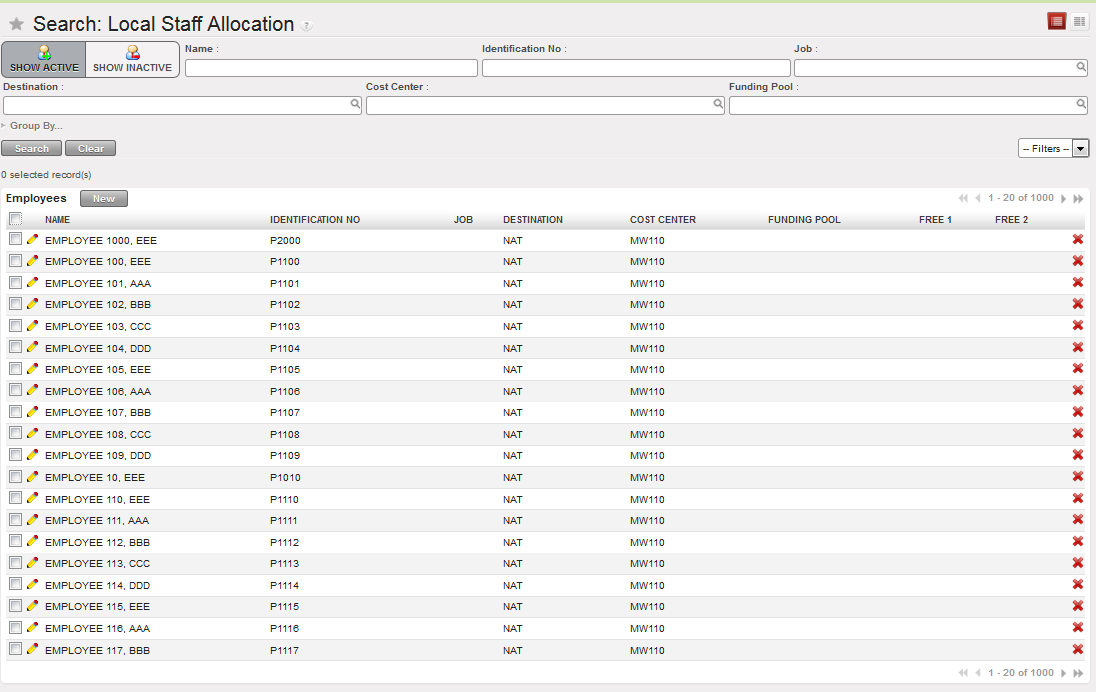Tick the select-all checkbox in the table header
This screenshot has height=692, width=1096.
coord(15,219)
